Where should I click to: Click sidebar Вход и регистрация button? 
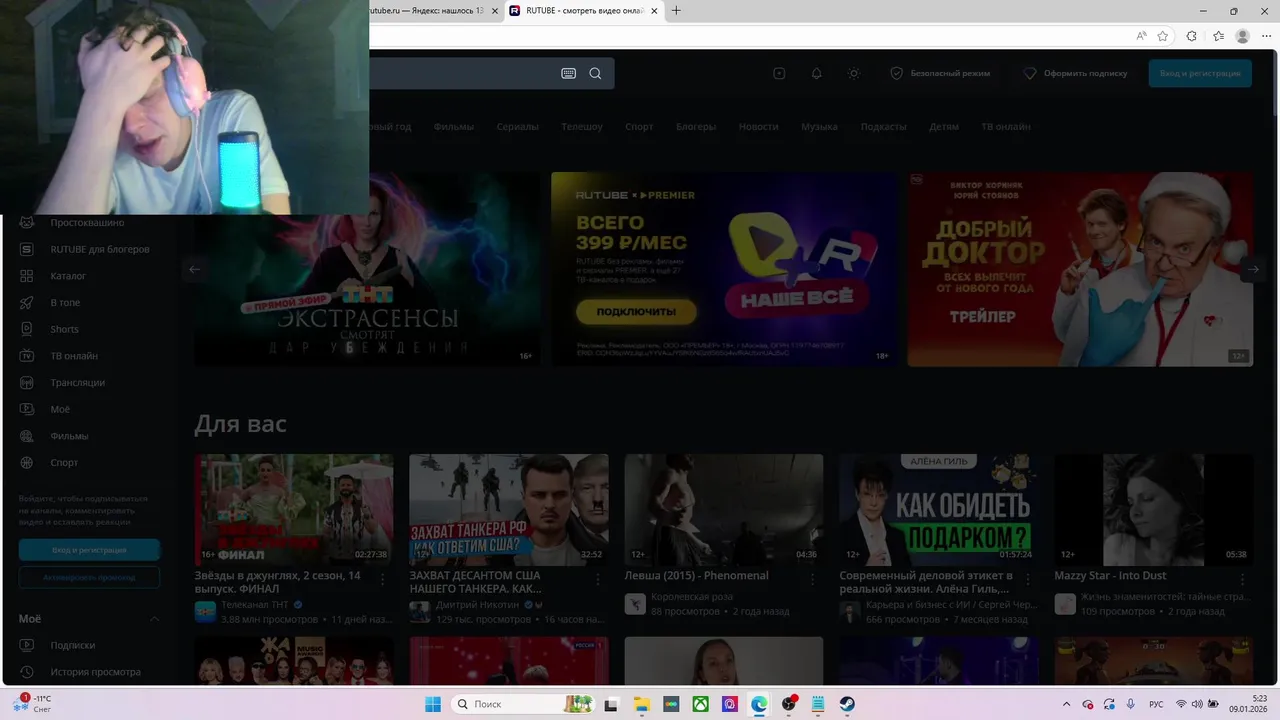(89, 550)
